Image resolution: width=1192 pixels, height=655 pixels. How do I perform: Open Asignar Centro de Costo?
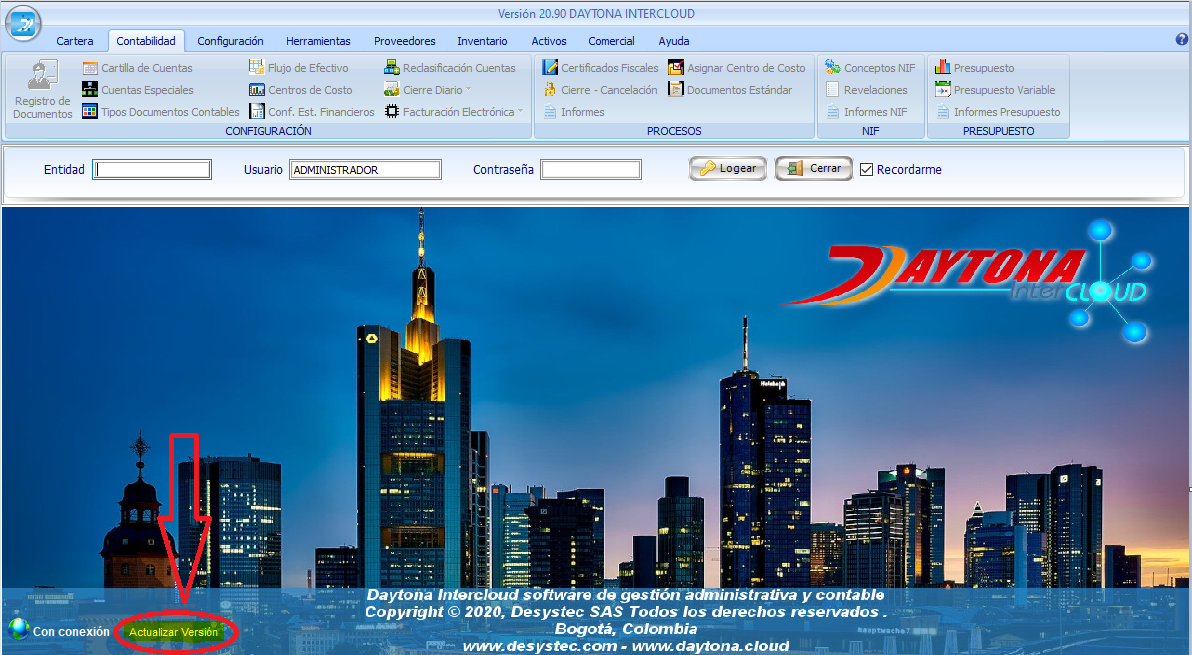click(737, 68)
